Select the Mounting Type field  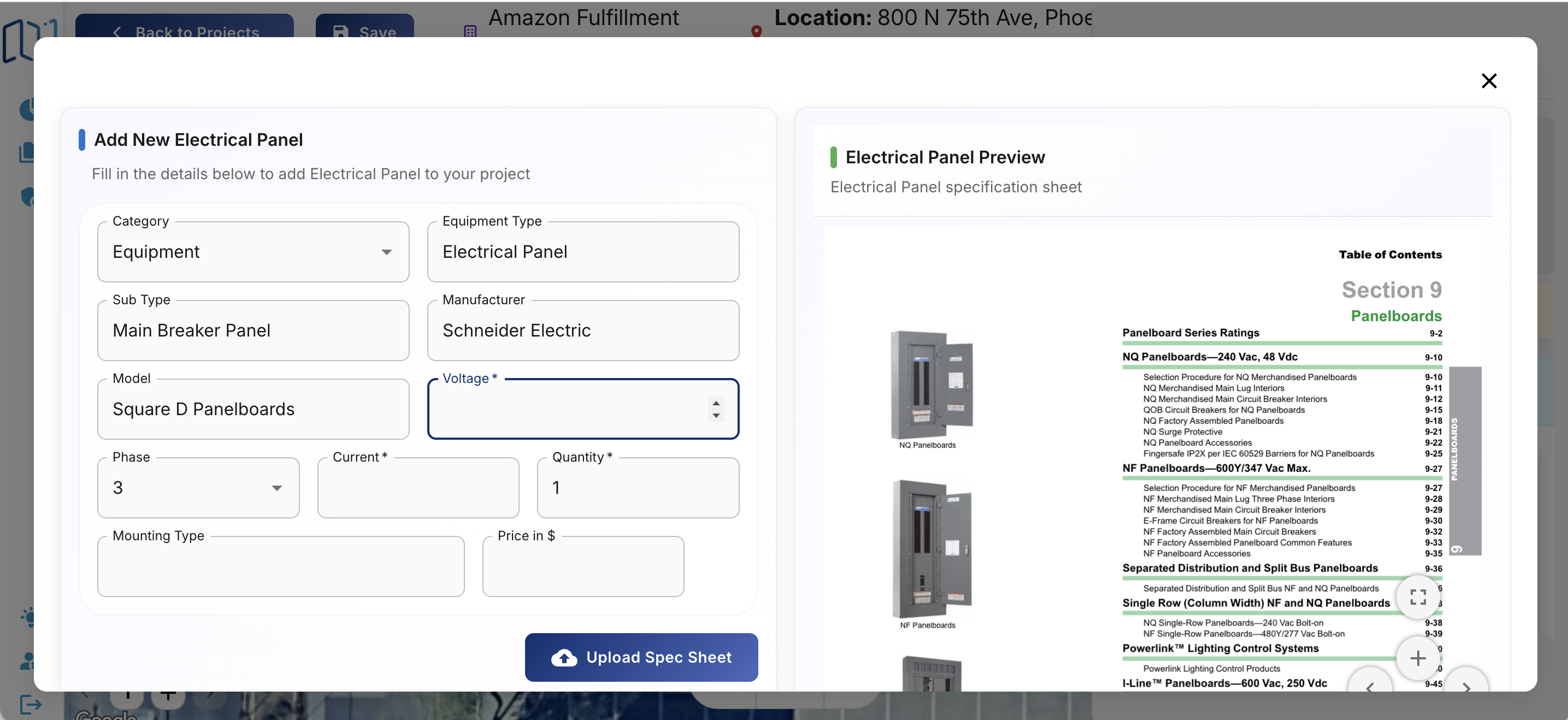[281, 566]
